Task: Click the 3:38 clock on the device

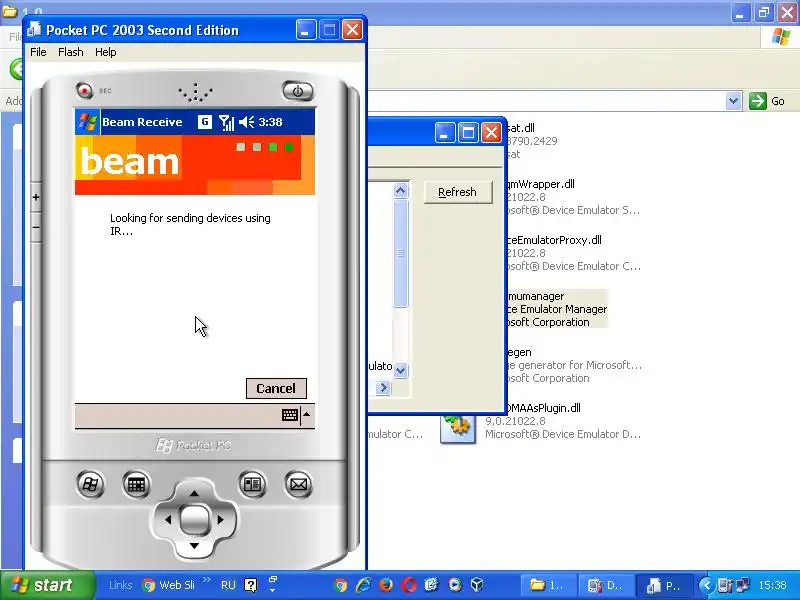Action: point(270,122)
